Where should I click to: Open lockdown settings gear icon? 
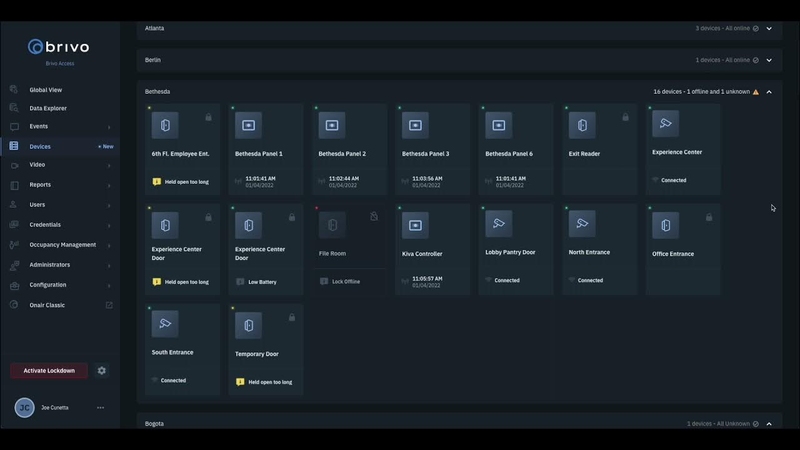point(102,370)
